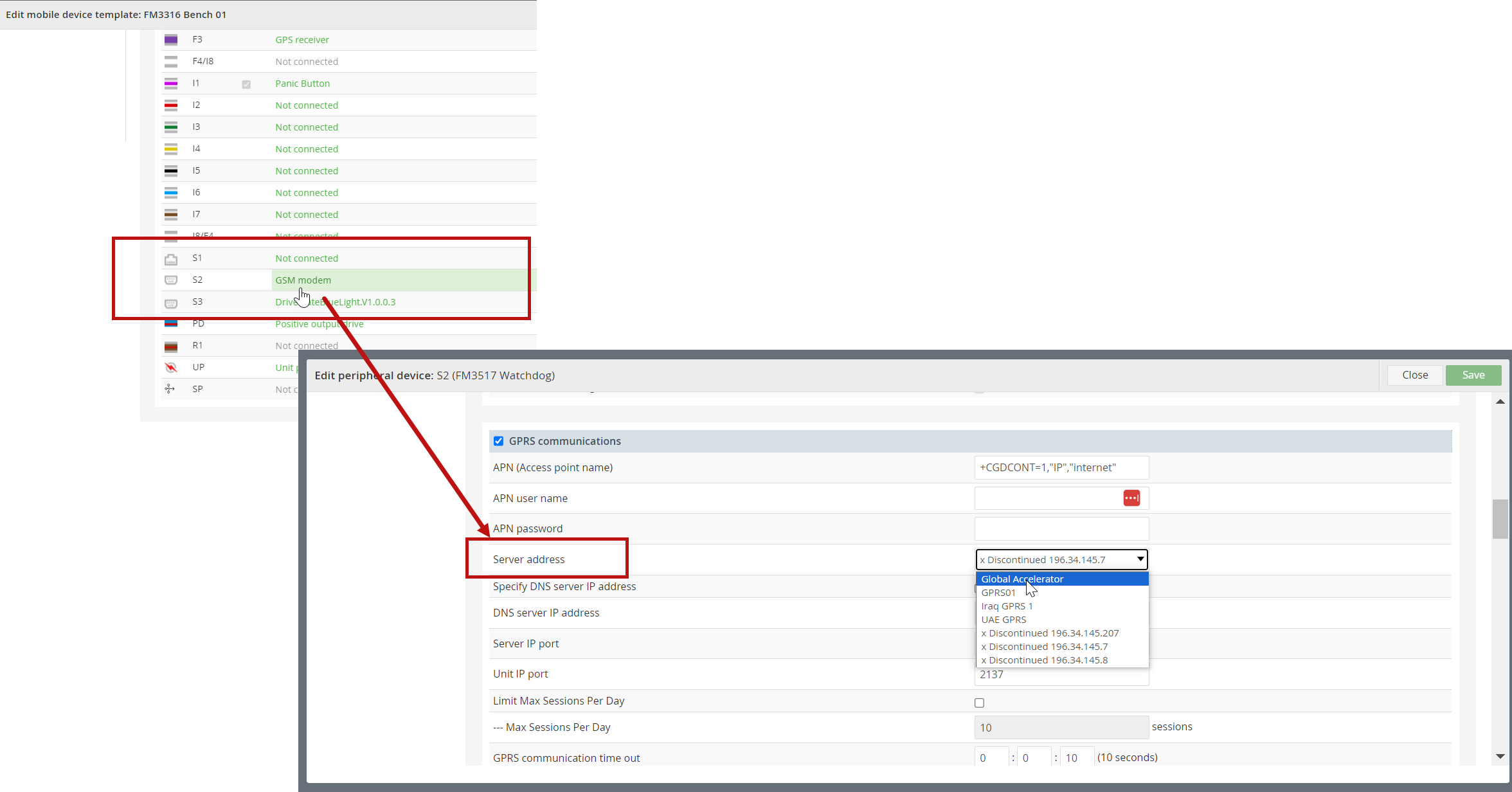
Task: Click Not connected link on I5
Action: pos(307,171)
